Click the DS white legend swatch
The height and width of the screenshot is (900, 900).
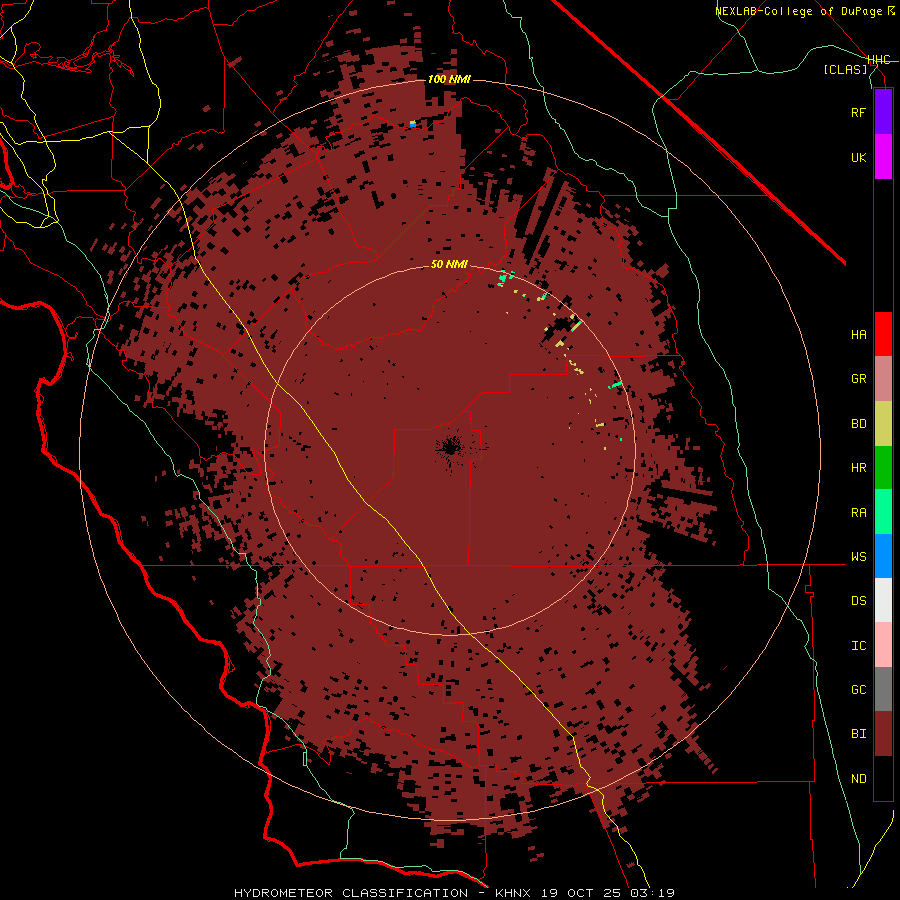click(883, 600)
